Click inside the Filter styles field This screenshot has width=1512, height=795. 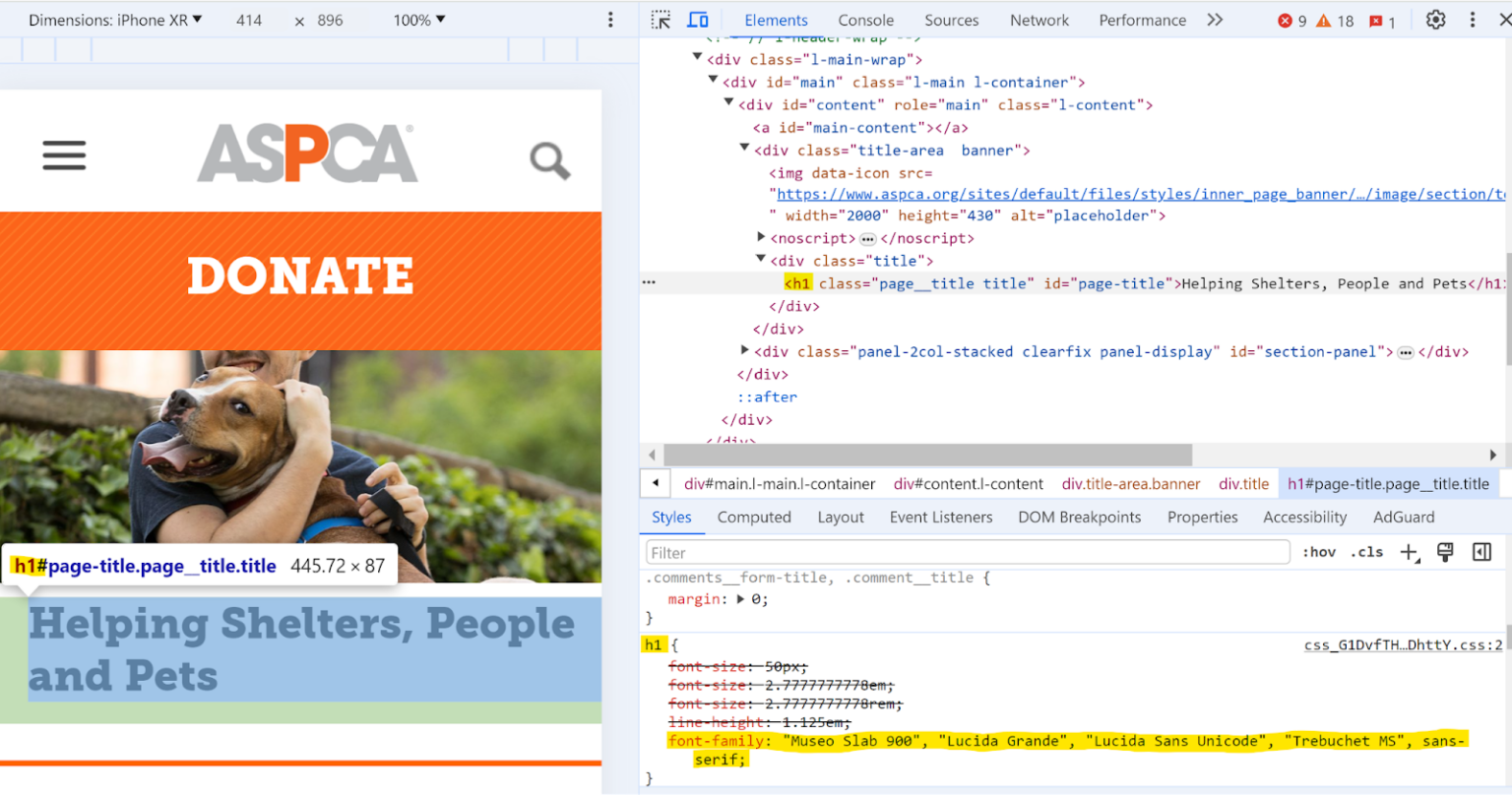coord(965,552)
